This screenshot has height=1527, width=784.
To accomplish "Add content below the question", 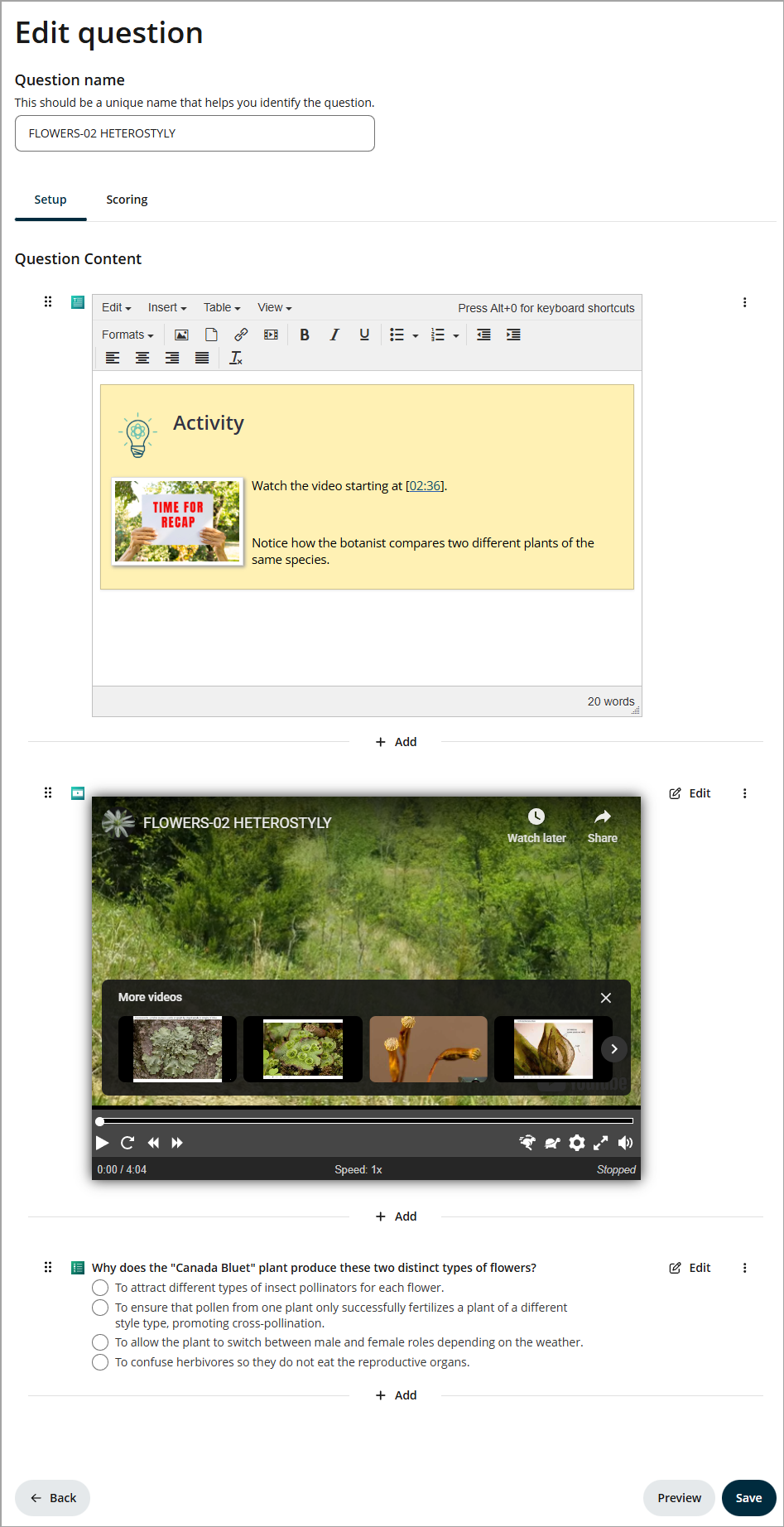I will coord(396,1395).
